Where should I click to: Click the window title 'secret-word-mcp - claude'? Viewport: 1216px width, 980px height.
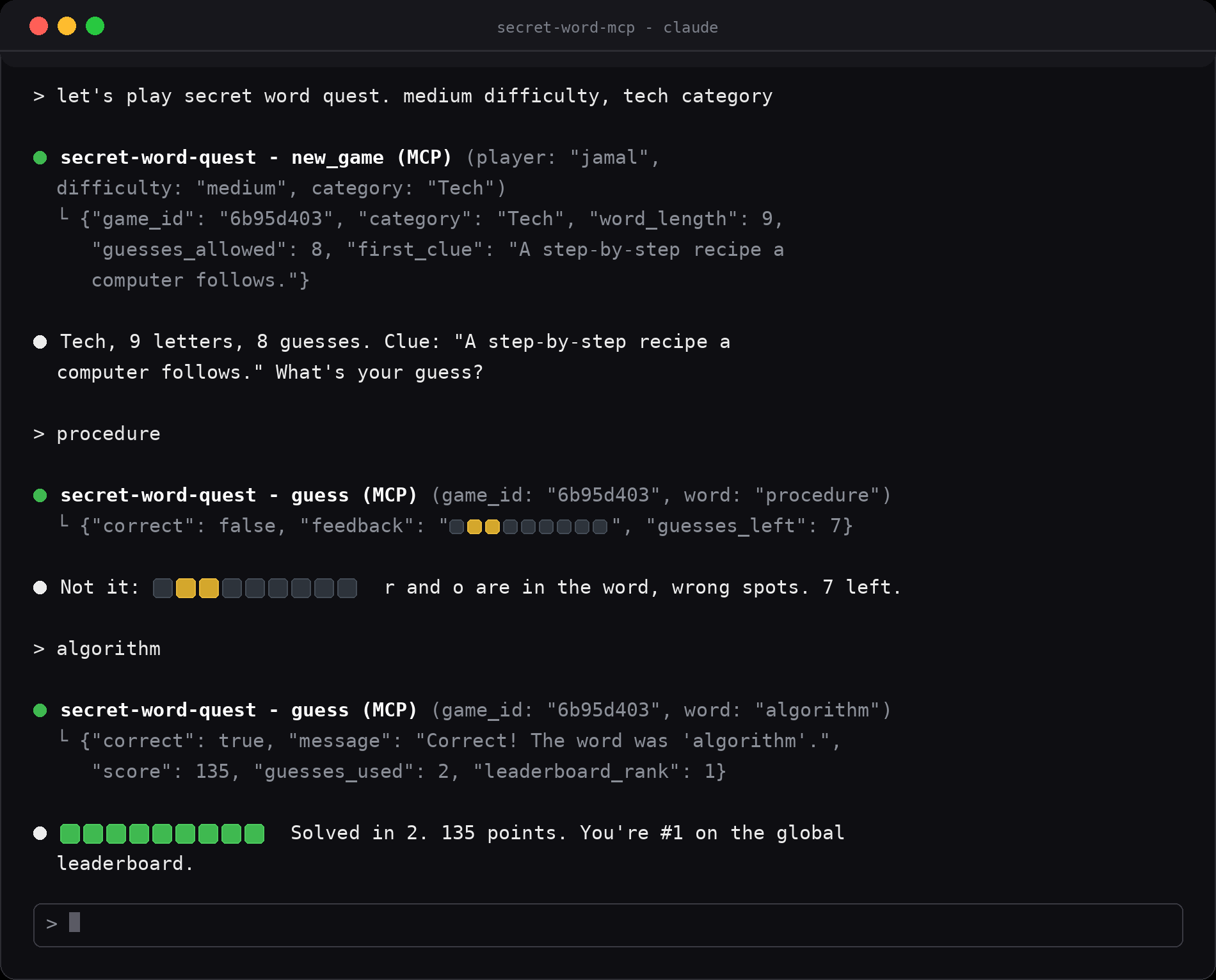pyautogui.click(x=607, y=28)
